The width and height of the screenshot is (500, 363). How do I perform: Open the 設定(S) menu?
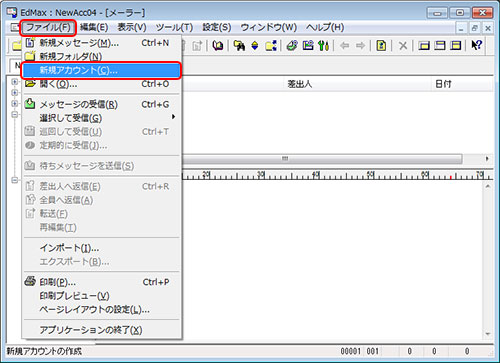click(217, 27)
